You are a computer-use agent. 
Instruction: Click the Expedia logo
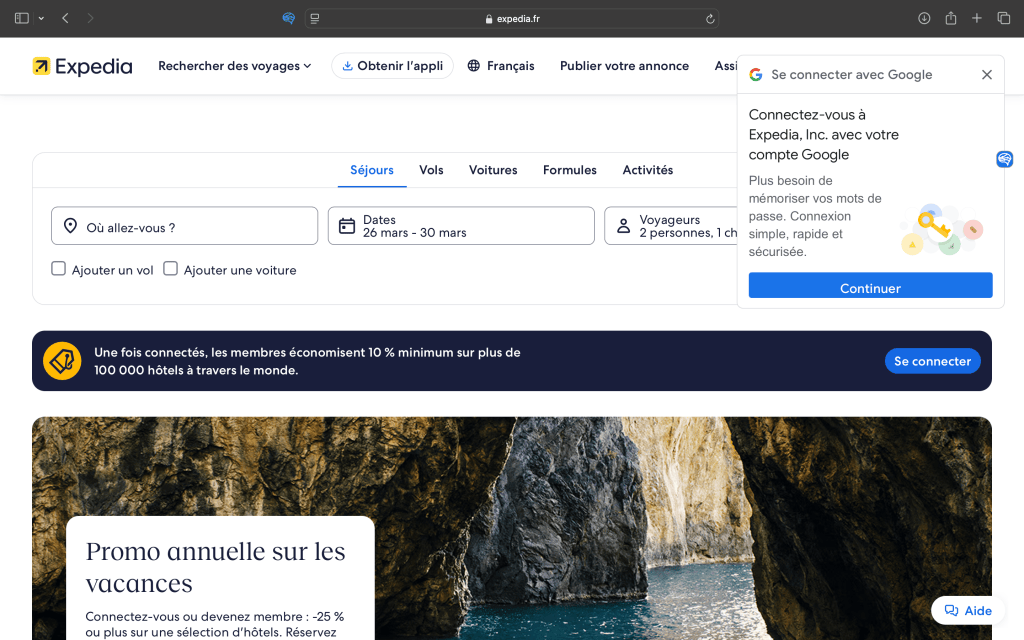point(82,66)
